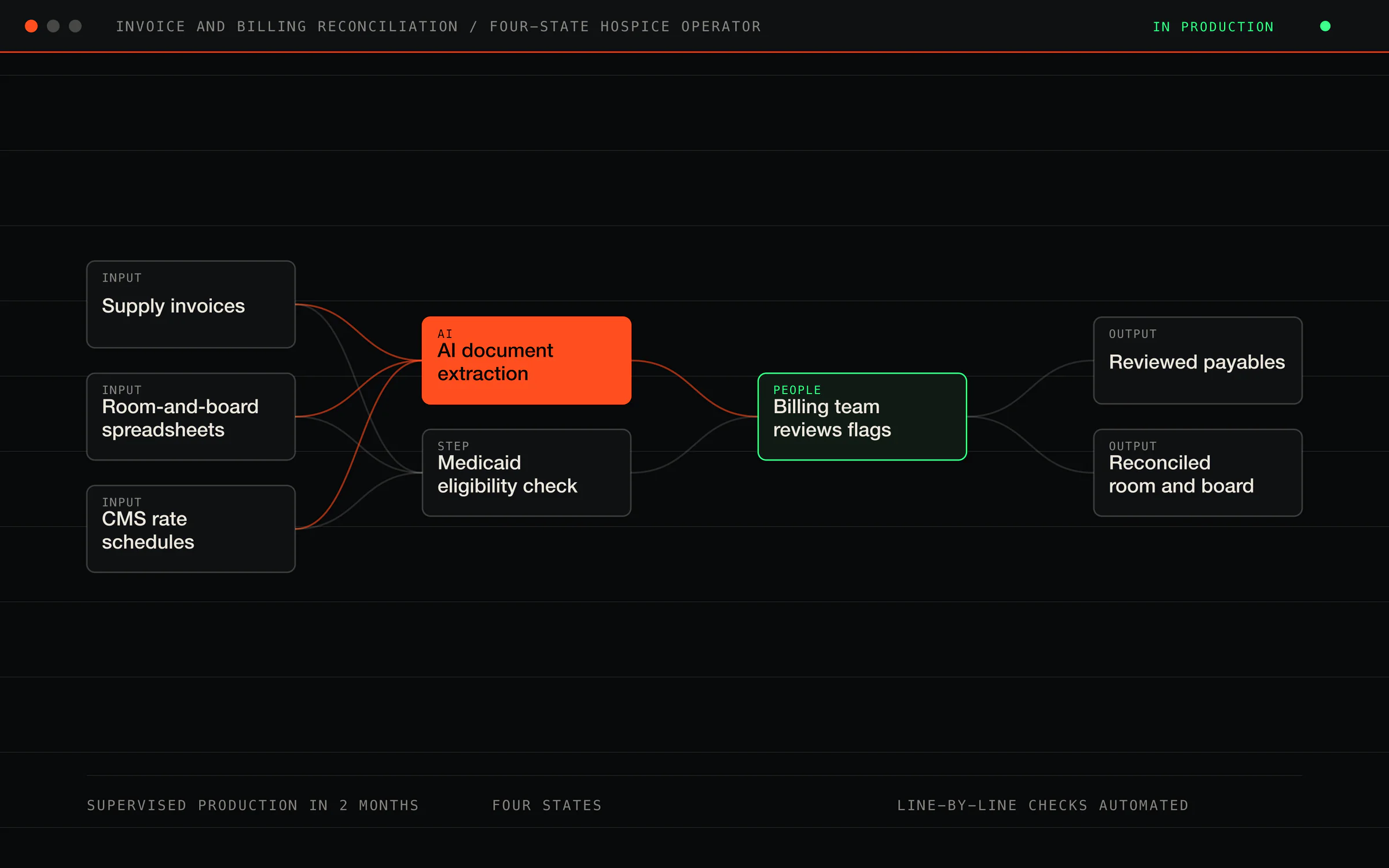Select the Billing team reviews flags node
The image size is (1389, 868).
pyautogui.click(x=862, y=417)
